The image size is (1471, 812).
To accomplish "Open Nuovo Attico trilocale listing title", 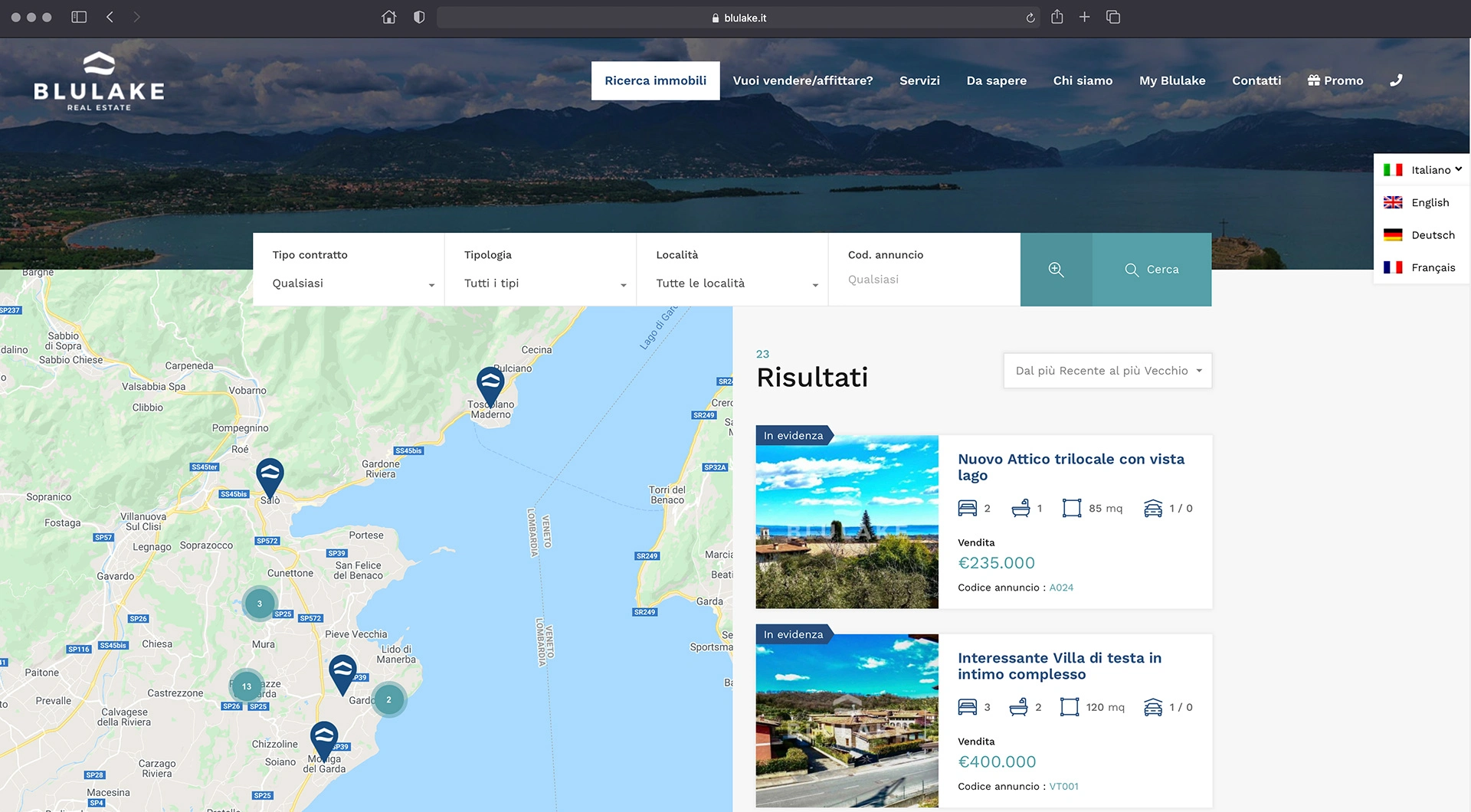I will pyautogui.click(x=1071, y=467).
